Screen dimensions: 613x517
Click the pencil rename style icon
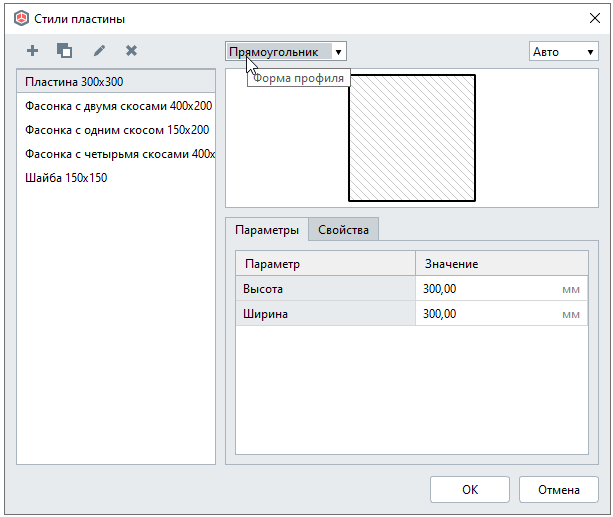pos(99,50)
